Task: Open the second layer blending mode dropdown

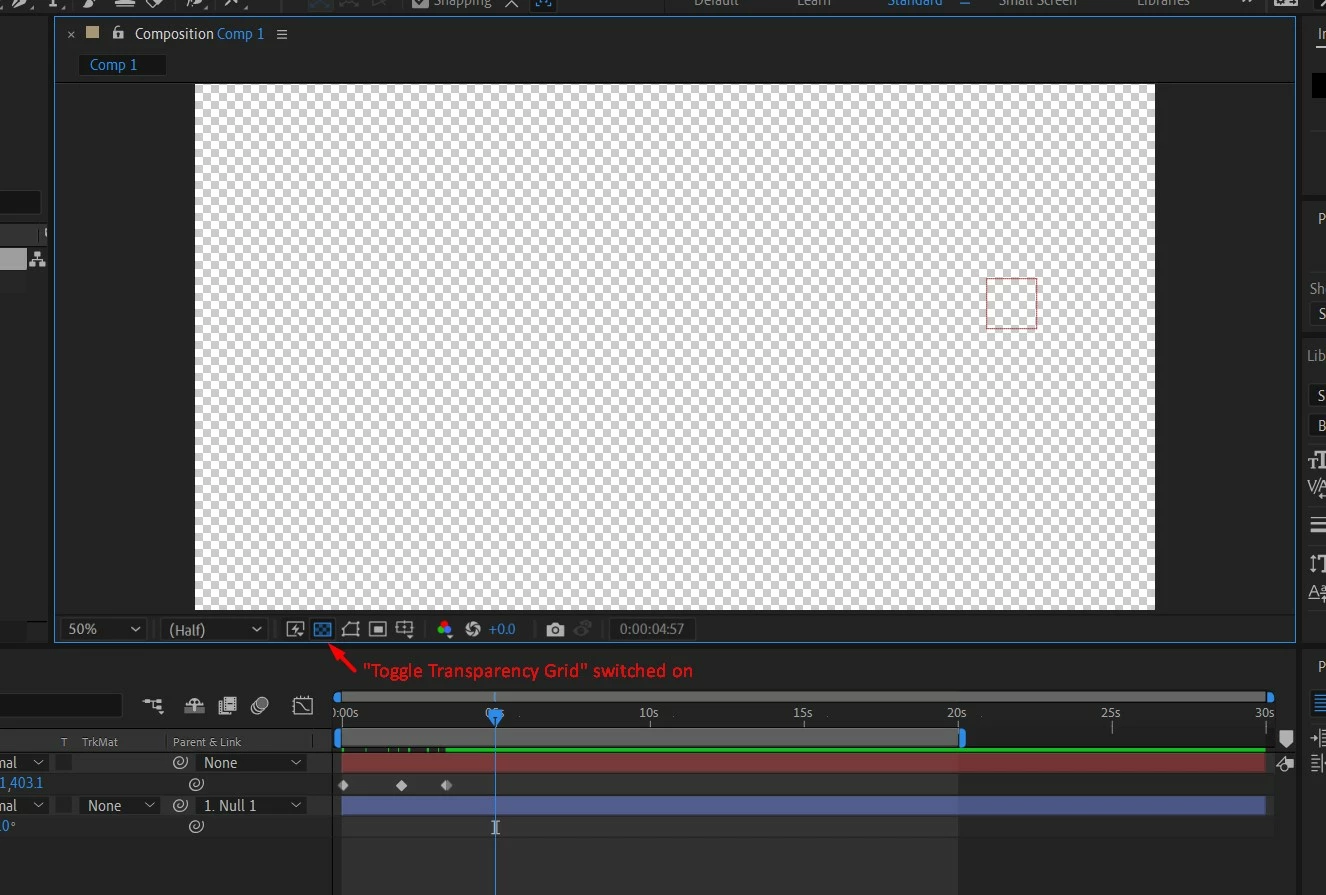Action: [23, 806]
